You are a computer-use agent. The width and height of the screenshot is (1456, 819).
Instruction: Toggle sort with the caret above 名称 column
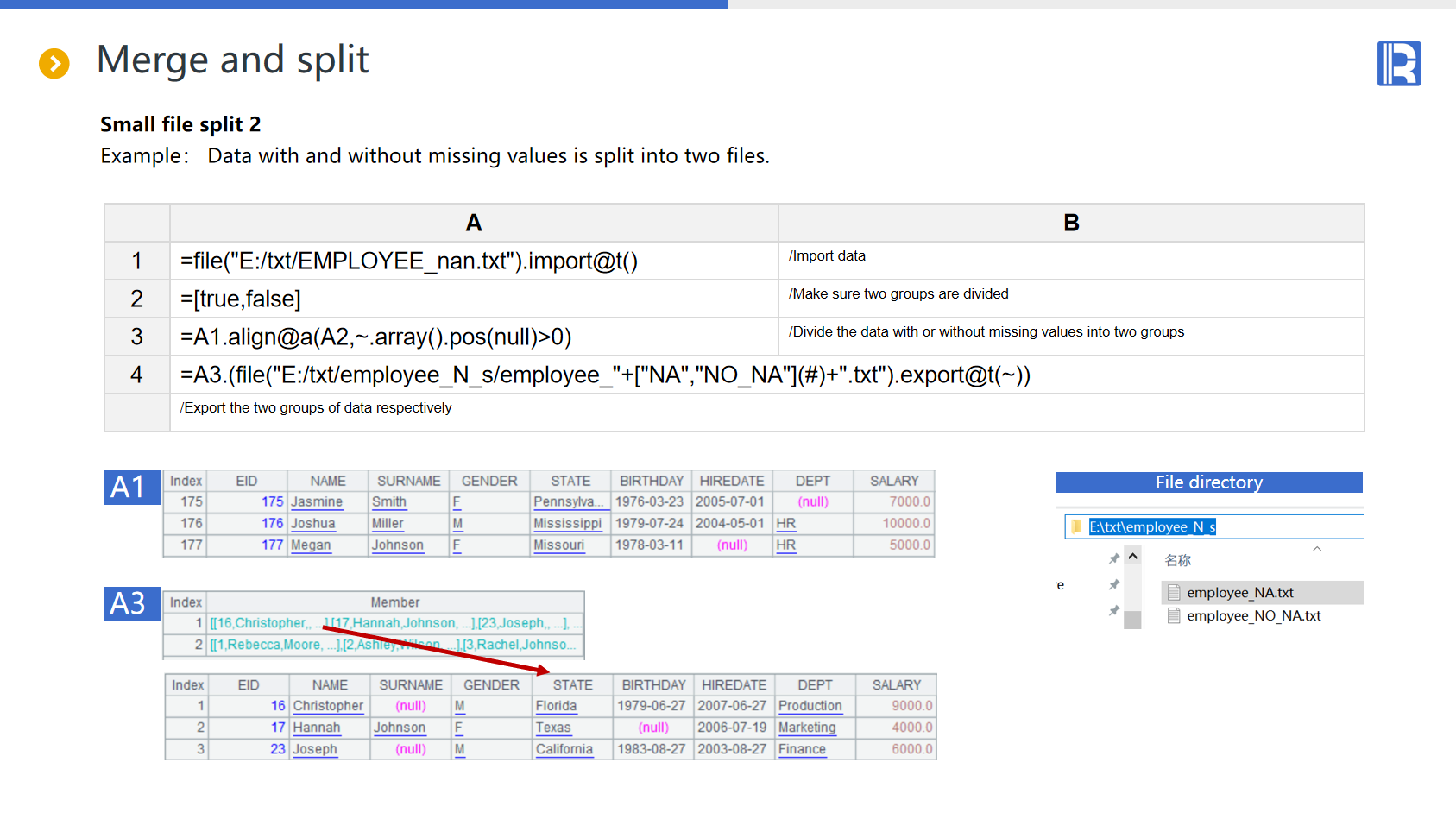point(1317,549)
